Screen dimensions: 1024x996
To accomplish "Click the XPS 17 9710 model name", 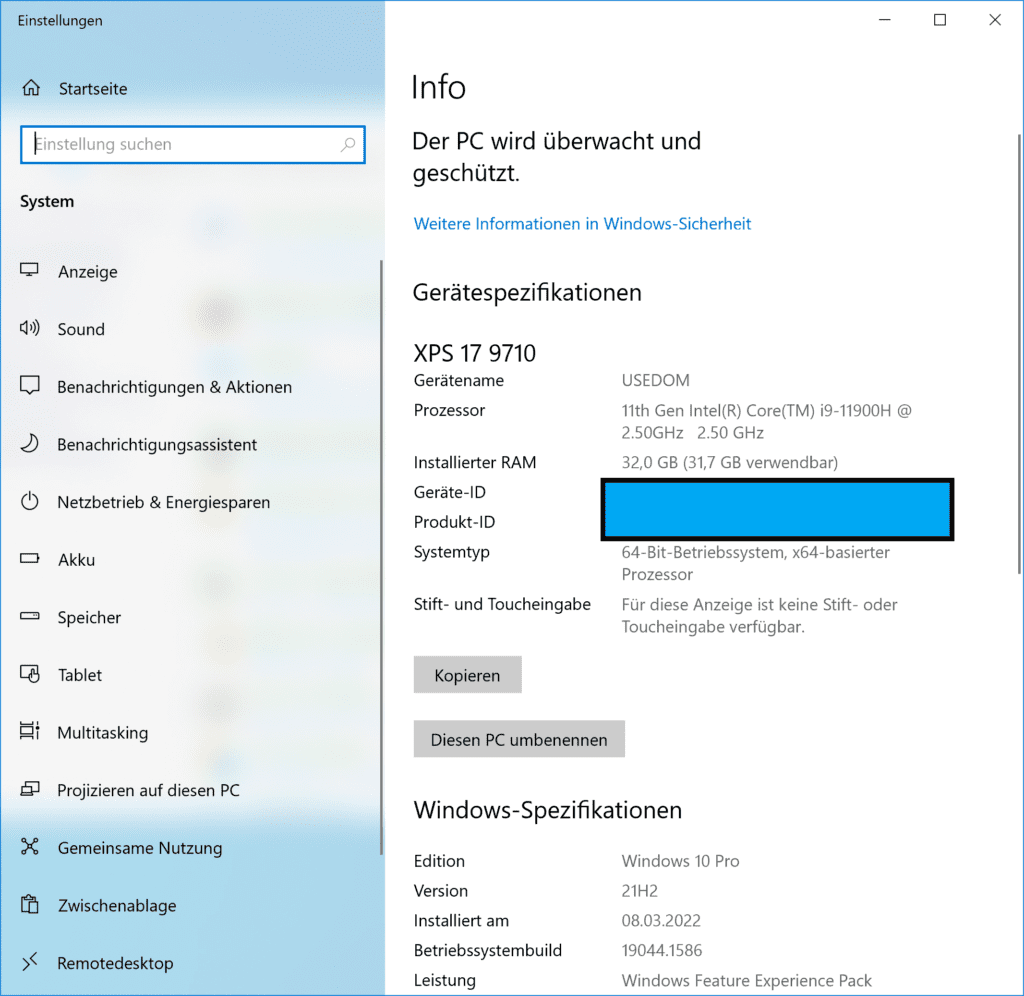I will (475, 353).
